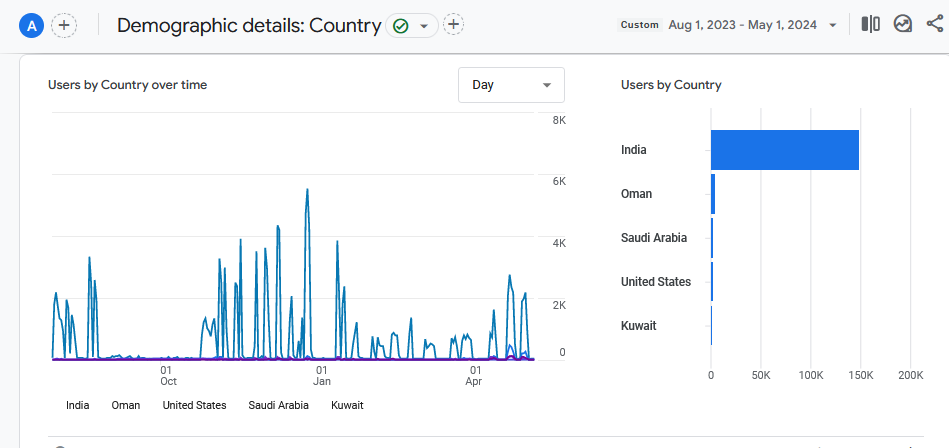Click the 'A' All Users segment badge

pos(32,26)
